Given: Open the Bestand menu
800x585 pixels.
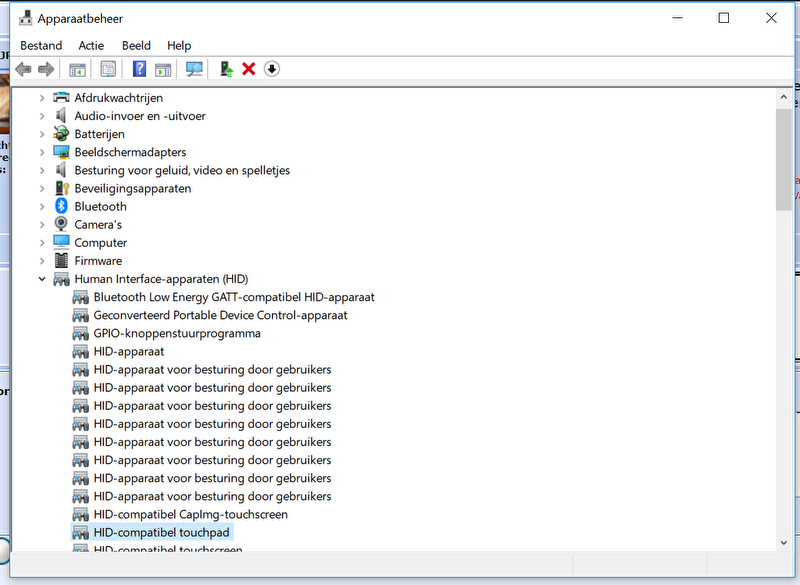Looking at the screenshot, I should 41,45.
